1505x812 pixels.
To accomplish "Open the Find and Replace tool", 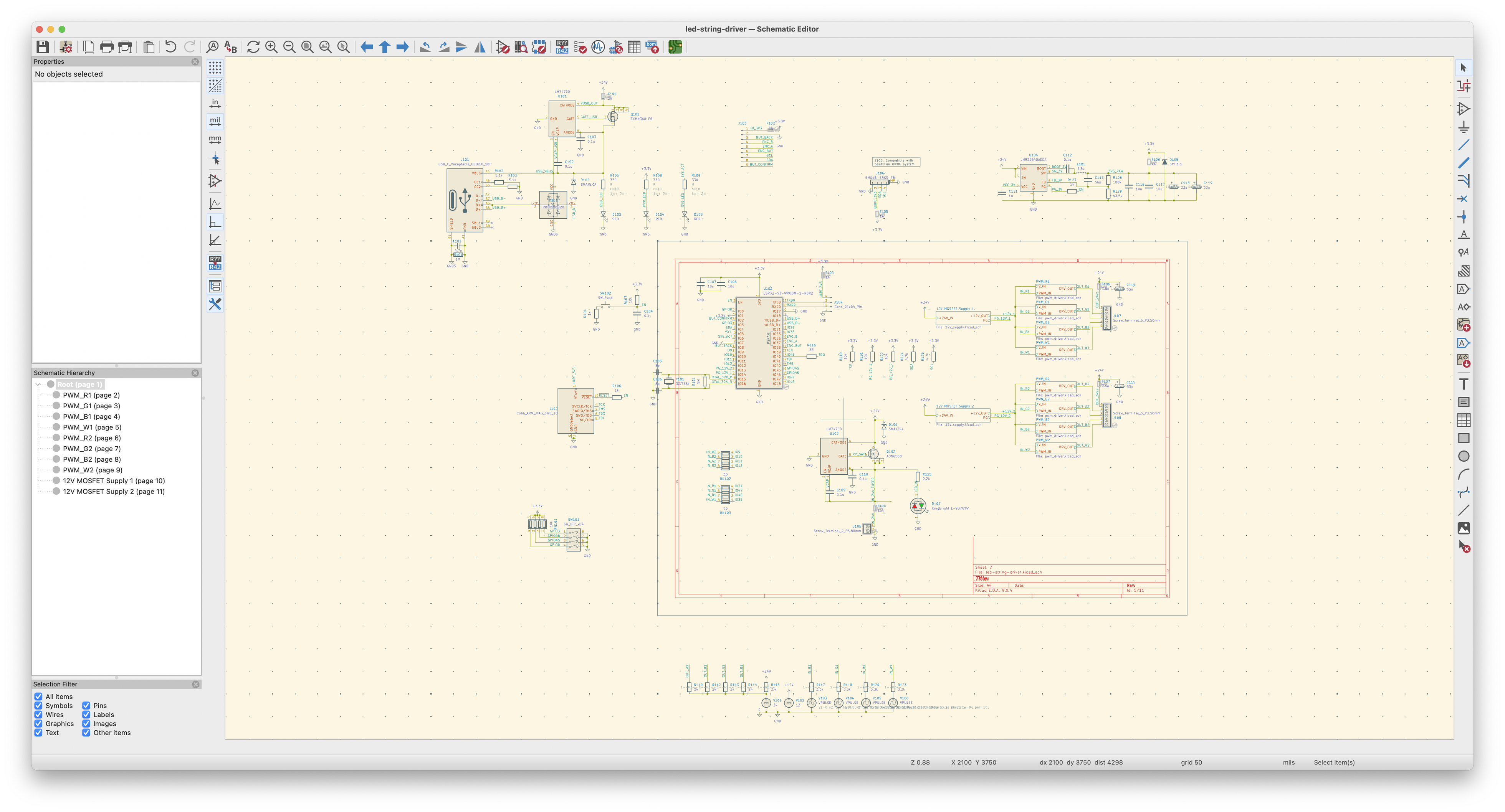I will tap(231, 47).
